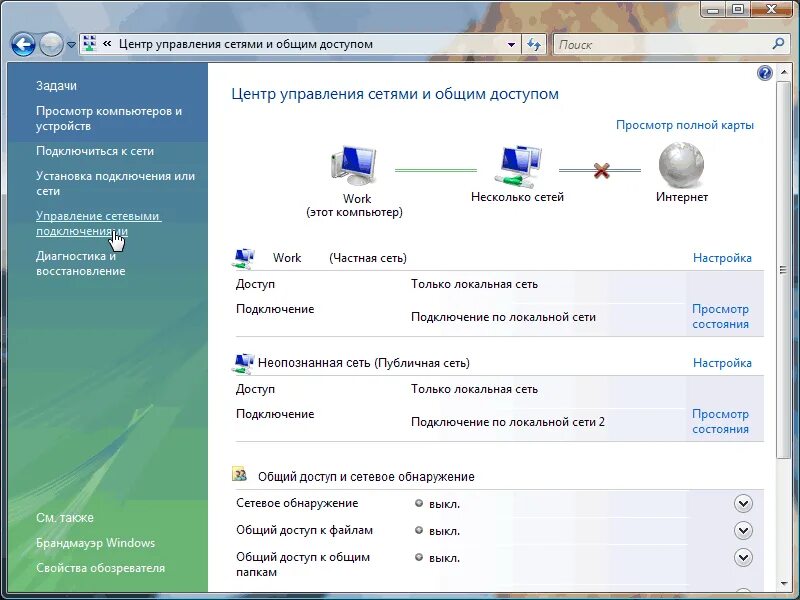
Task: Click the scrollbar up arrow
Action: tap(784, 71)
